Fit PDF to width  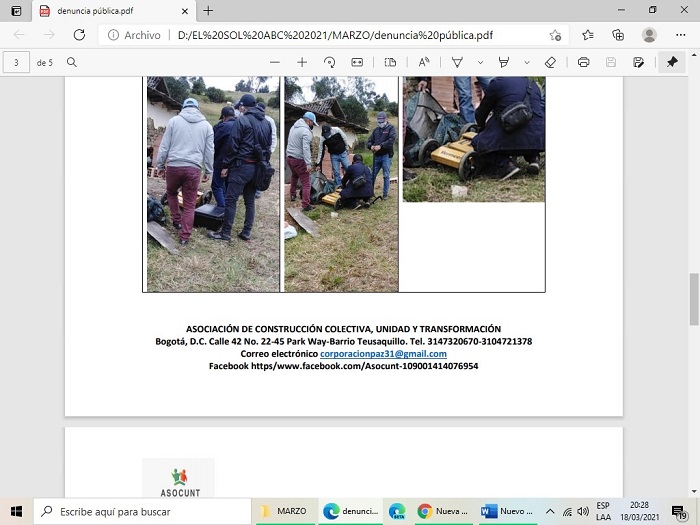[x=357, y=62]
